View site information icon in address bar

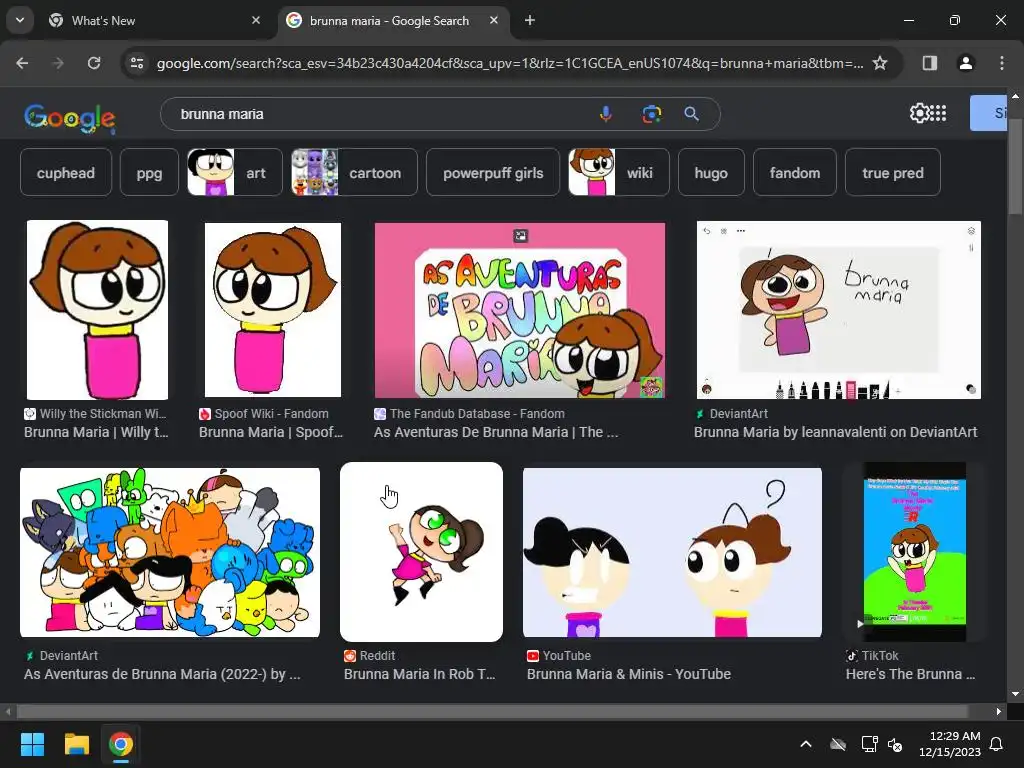(137, 63)
